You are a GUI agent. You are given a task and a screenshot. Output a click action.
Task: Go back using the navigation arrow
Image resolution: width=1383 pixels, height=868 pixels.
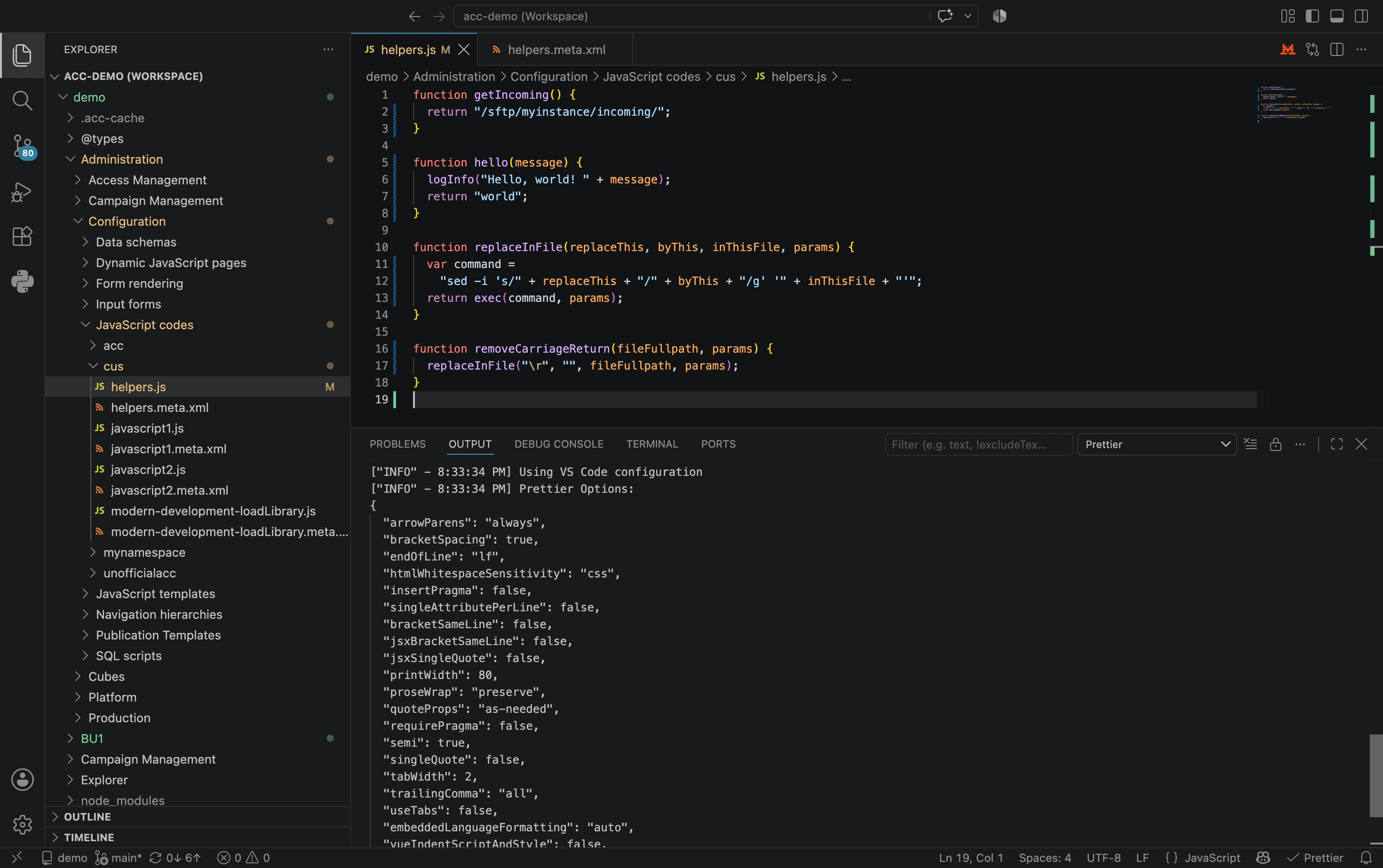coord(414,16)
